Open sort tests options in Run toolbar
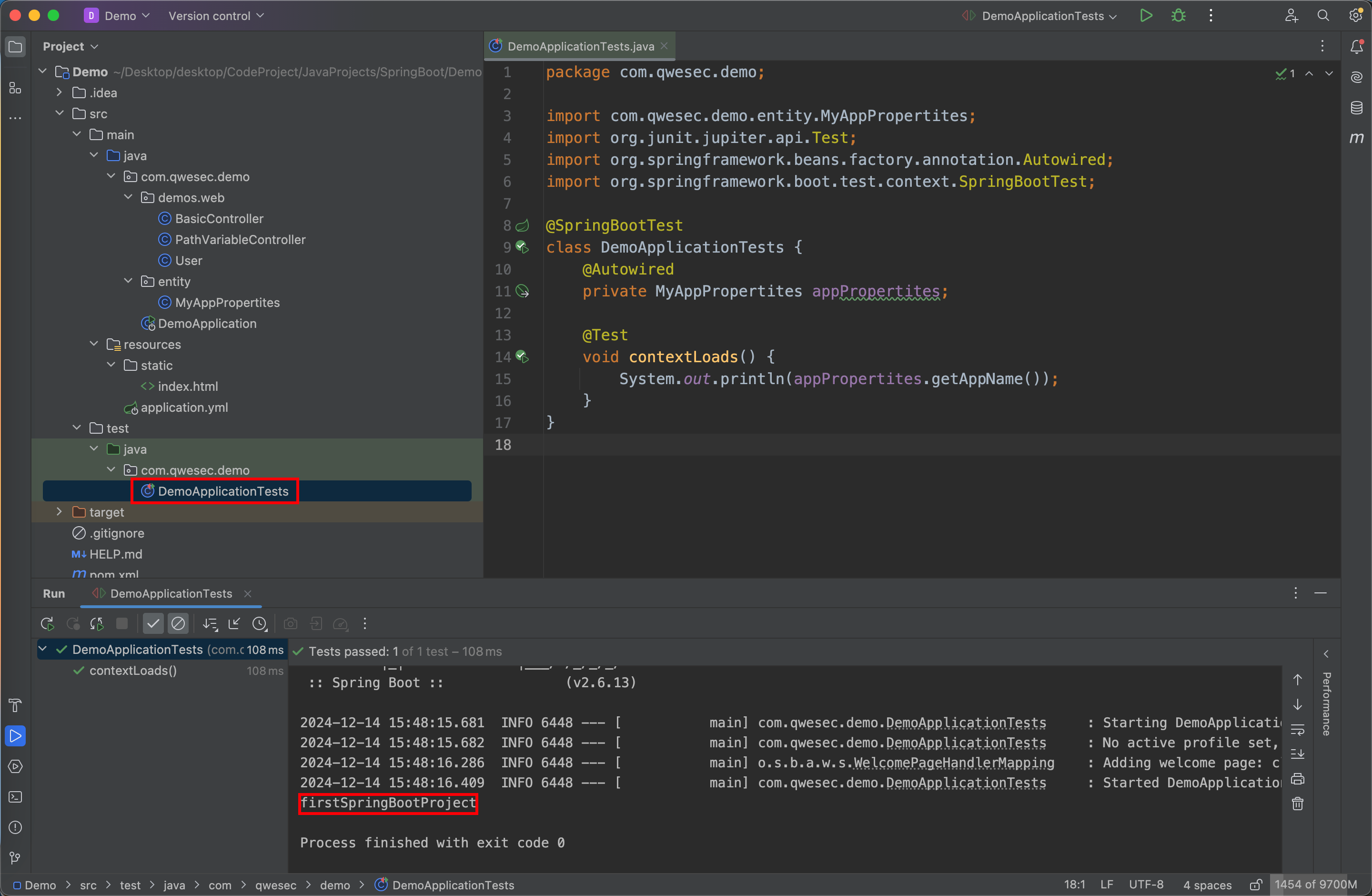 (x=210, y=624)
